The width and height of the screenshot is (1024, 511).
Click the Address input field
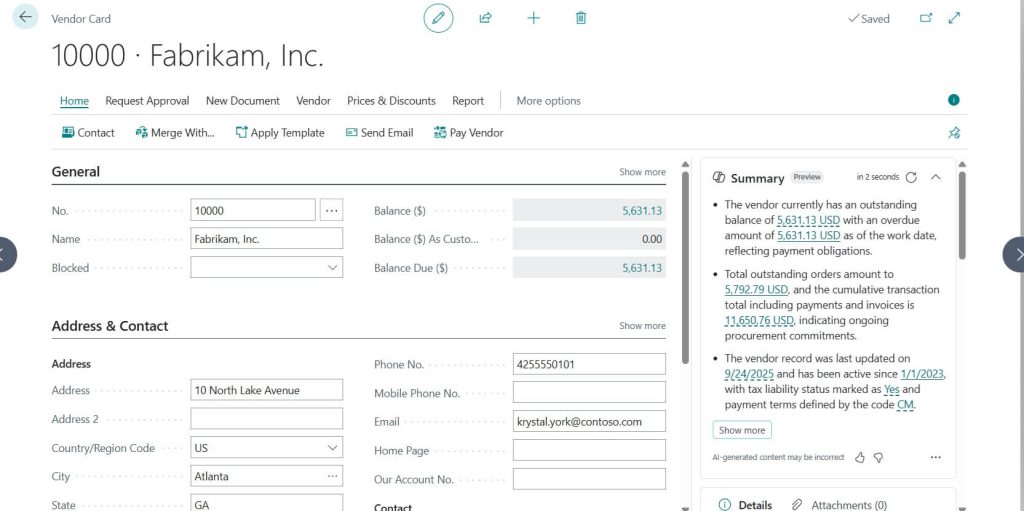click(266, 390)
